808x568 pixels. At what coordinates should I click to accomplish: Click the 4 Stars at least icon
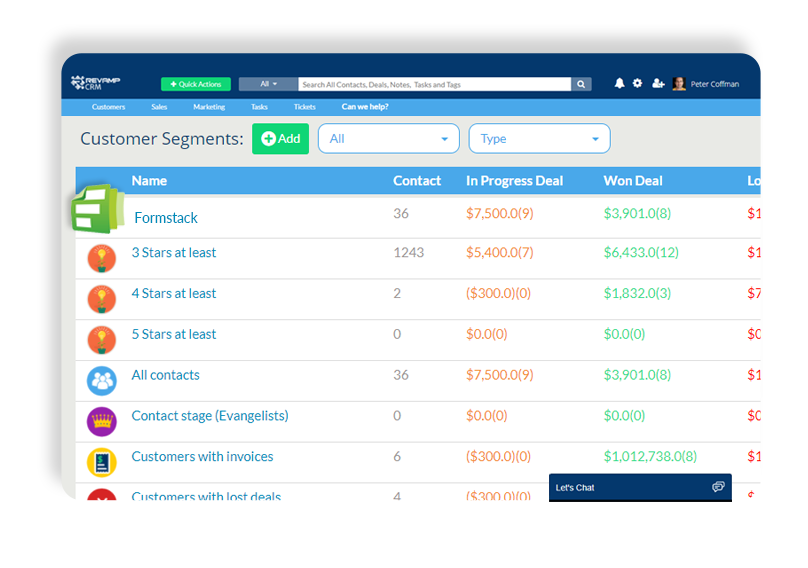coord(102,299)
